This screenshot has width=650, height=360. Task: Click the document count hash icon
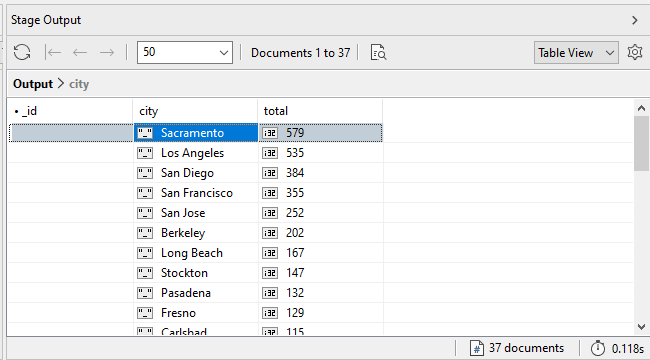coord(477,348)
